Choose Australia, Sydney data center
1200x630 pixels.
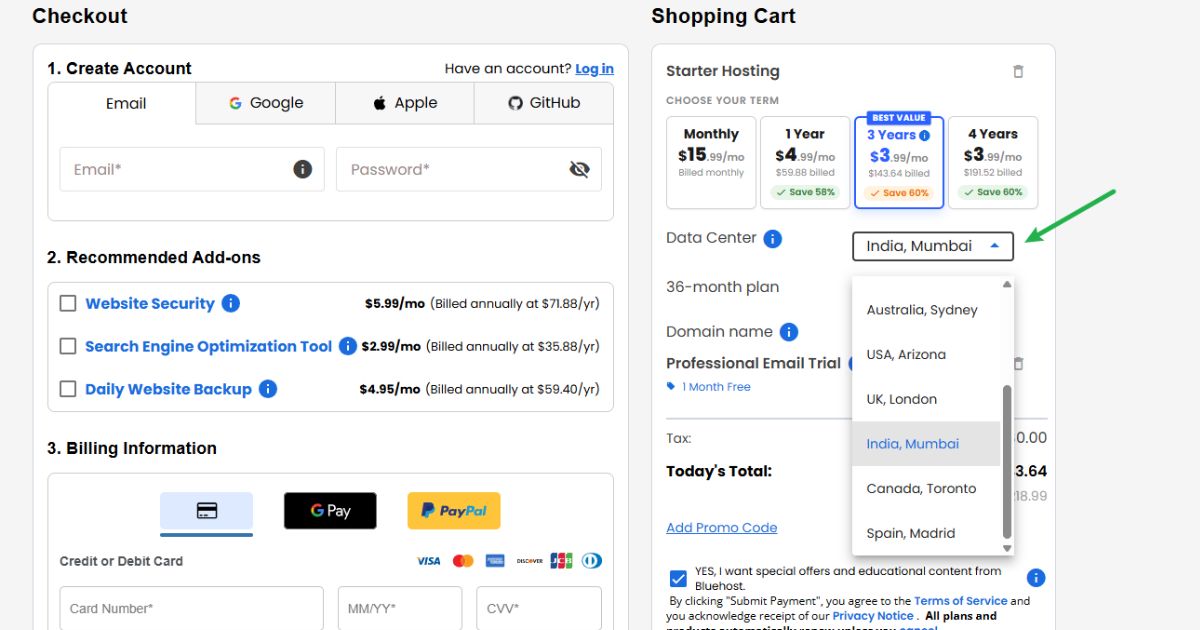pyautogui.click(x=926, y=310)
